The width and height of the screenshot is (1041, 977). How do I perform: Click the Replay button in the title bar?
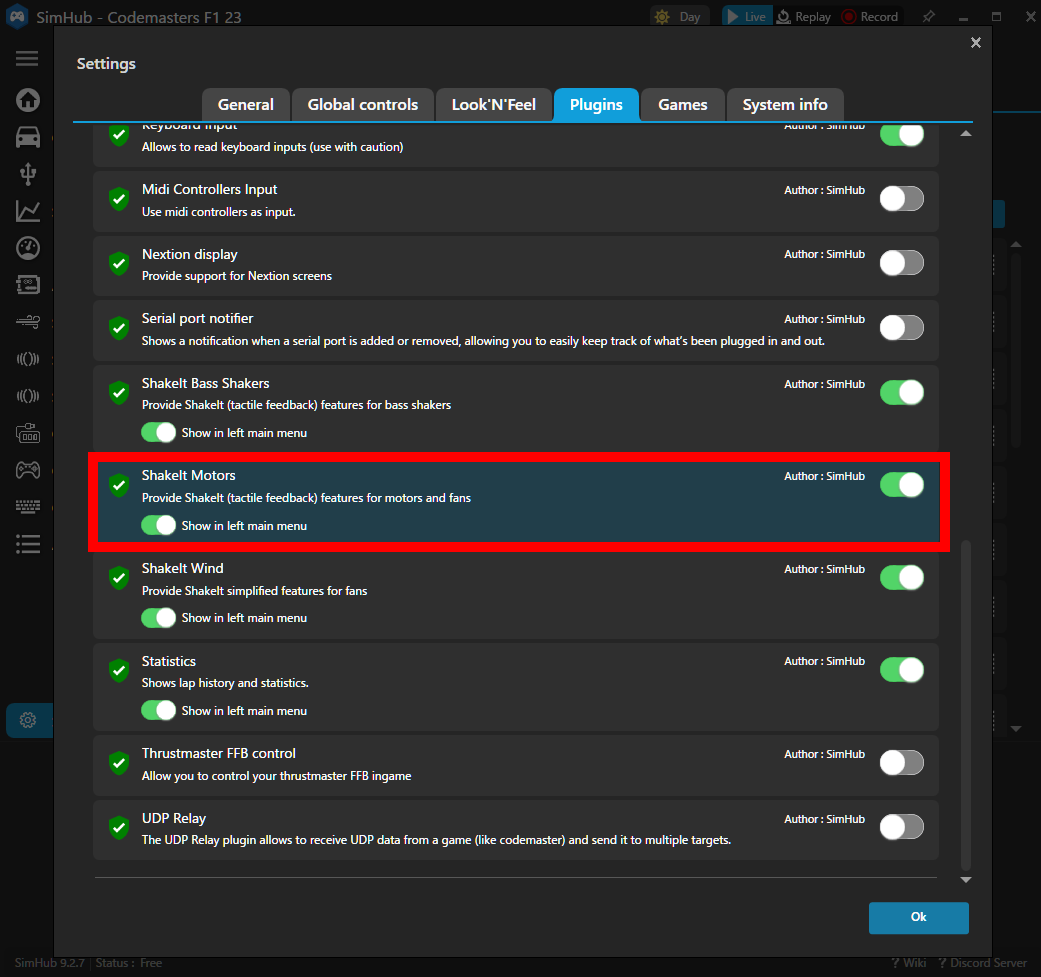point(804,17)
